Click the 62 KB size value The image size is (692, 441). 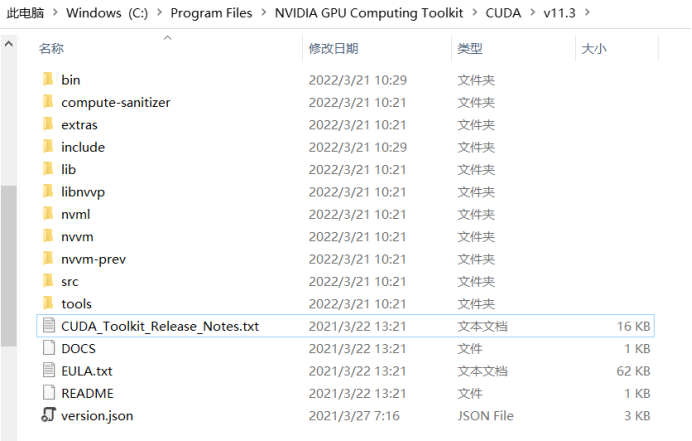(x=633, y=371)
